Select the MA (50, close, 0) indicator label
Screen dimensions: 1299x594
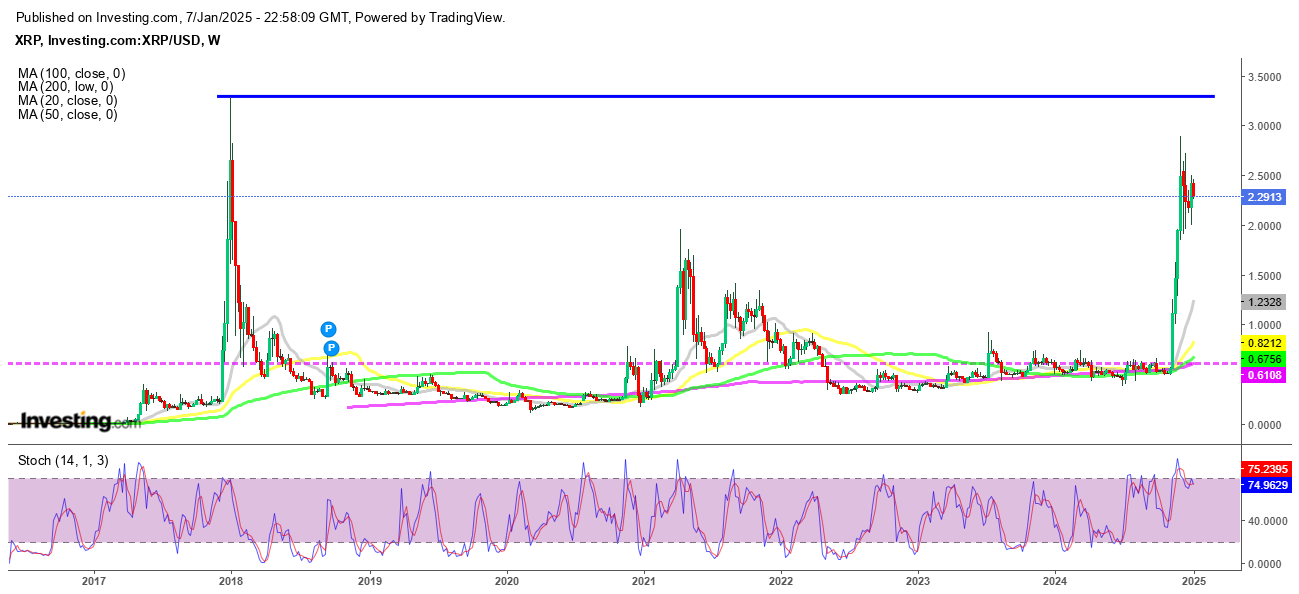(67, 115)
